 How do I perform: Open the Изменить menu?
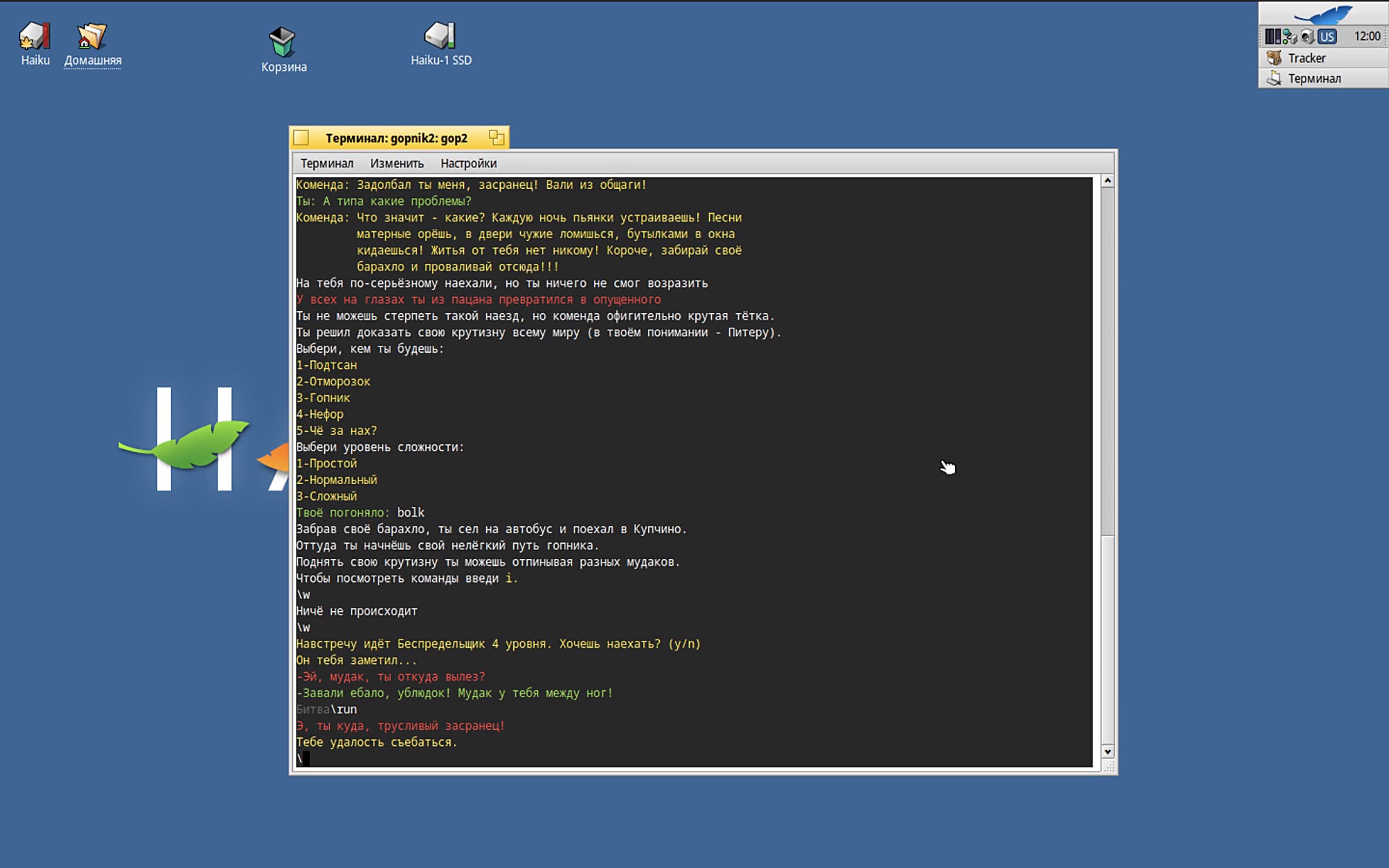pyautogui.click(x=397, y=163)
